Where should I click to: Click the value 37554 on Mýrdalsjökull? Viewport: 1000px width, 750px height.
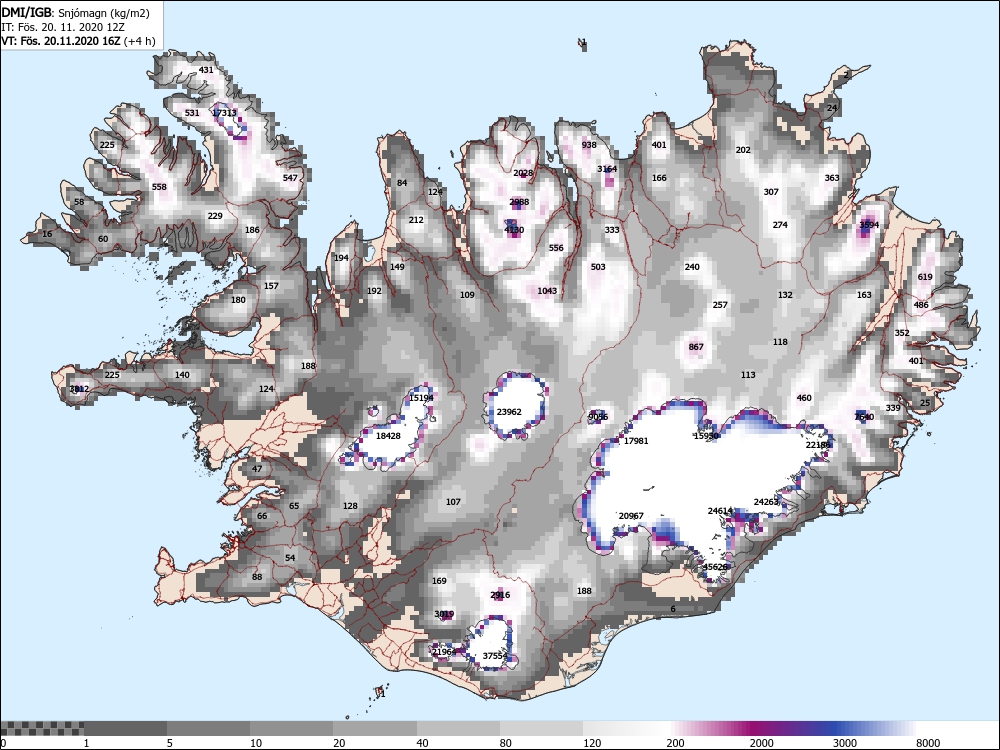coord(495,656)
